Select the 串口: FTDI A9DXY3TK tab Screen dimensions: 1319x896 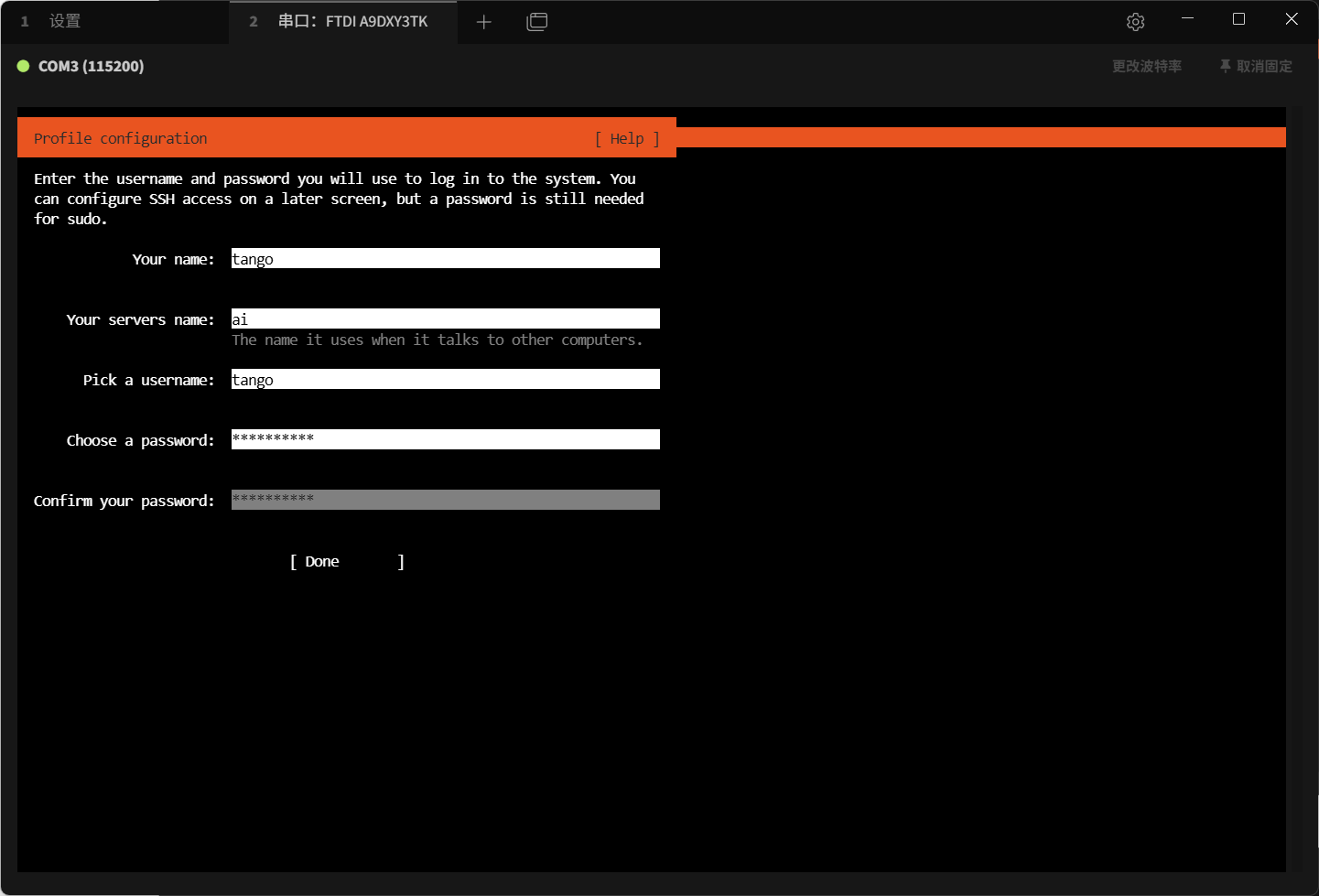pyautogui.click(x=351, y=21)
